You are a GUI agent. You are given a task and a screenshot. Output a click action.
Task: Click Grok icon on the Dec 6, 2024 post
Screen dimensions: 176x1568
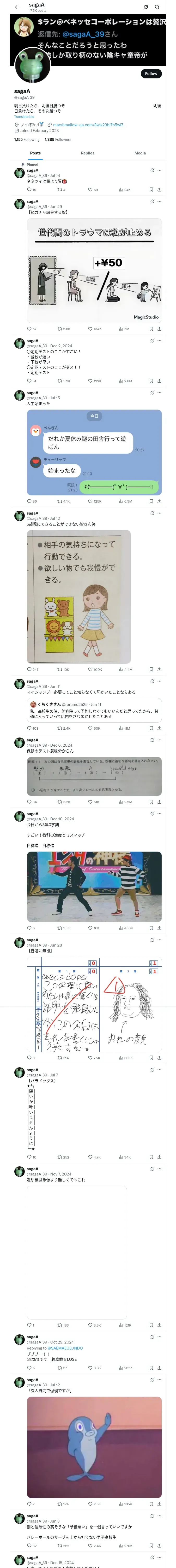[x=152, y=740]
